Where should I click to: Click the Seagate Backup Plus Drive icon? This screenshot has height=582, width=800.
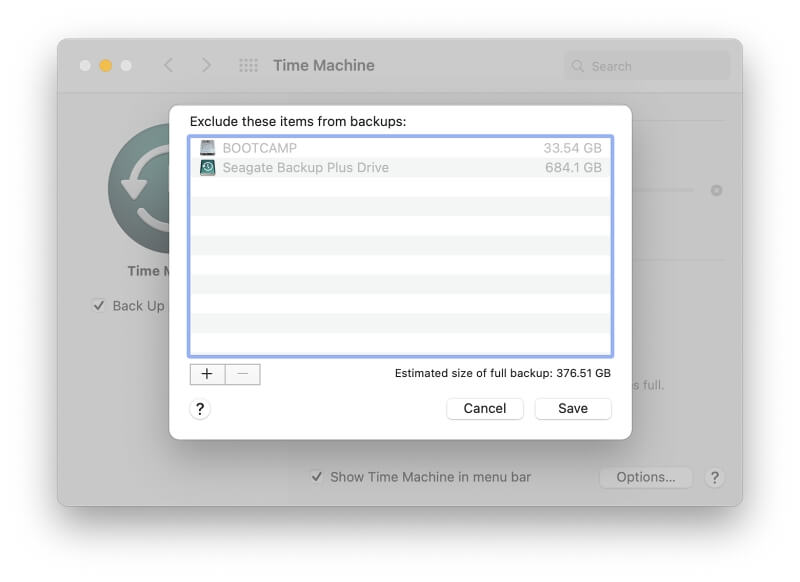[x=207, y=167]
